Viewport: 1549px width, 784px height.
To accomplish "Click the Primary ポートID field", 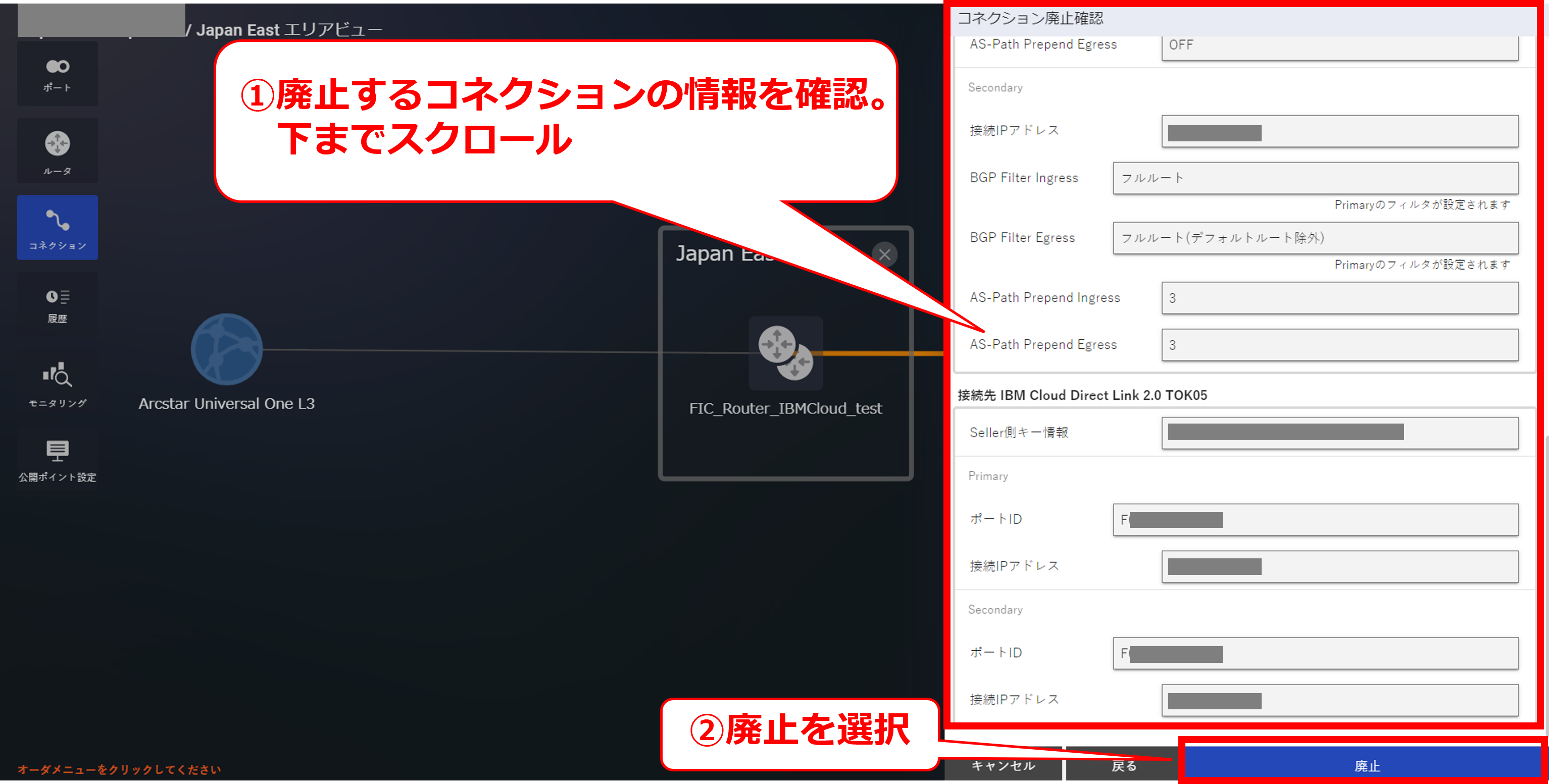I will pos(1315,519).
